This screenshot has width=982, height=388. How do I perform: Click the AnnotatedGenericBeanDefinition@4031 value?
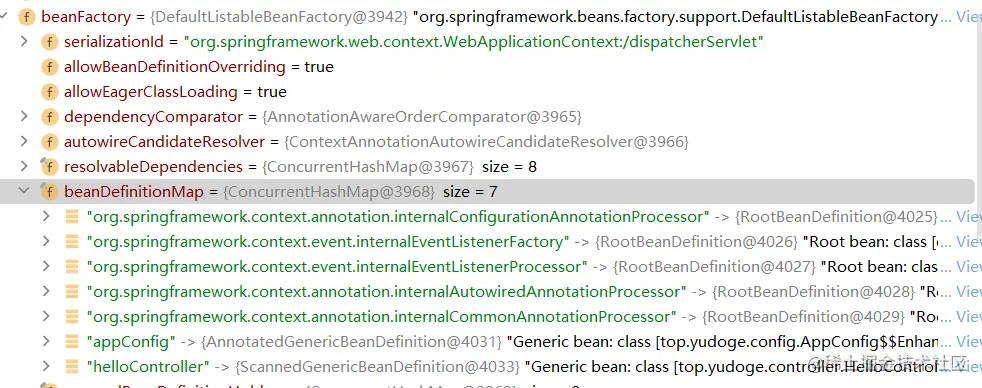coord(351,342)
